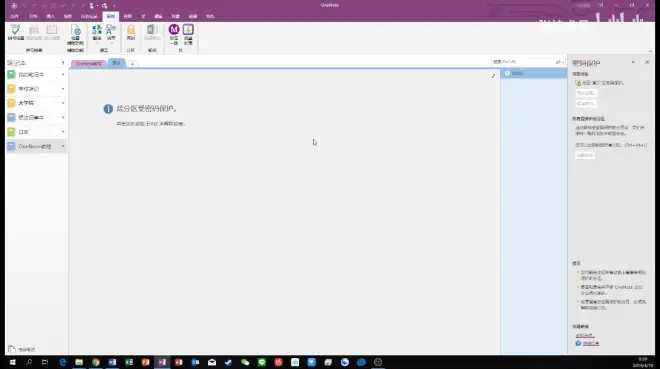
Task: Open the Password Protection pane options dropdown
Action: click(633, 62)
